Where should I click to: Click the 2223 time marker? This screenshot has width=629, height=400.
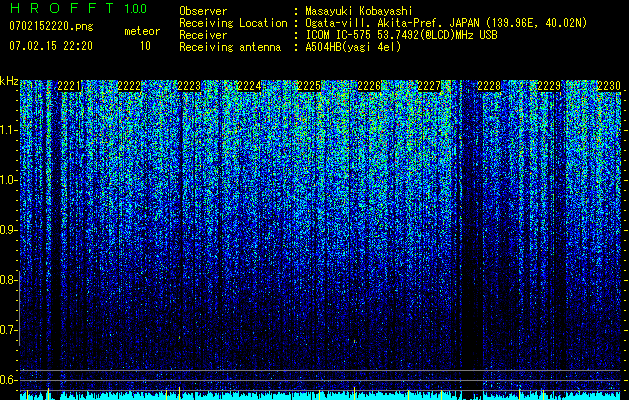tap(189, 86)
